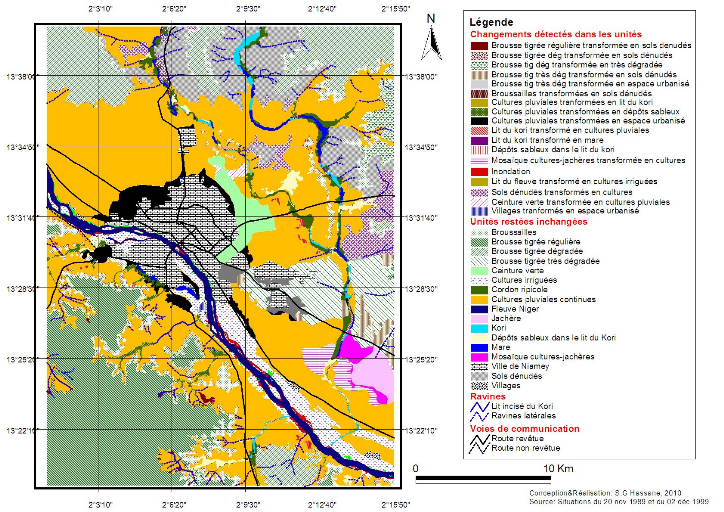
Task: Click 'Brousse tig très dég transformée en sols dénudés'
Action: 584,74
